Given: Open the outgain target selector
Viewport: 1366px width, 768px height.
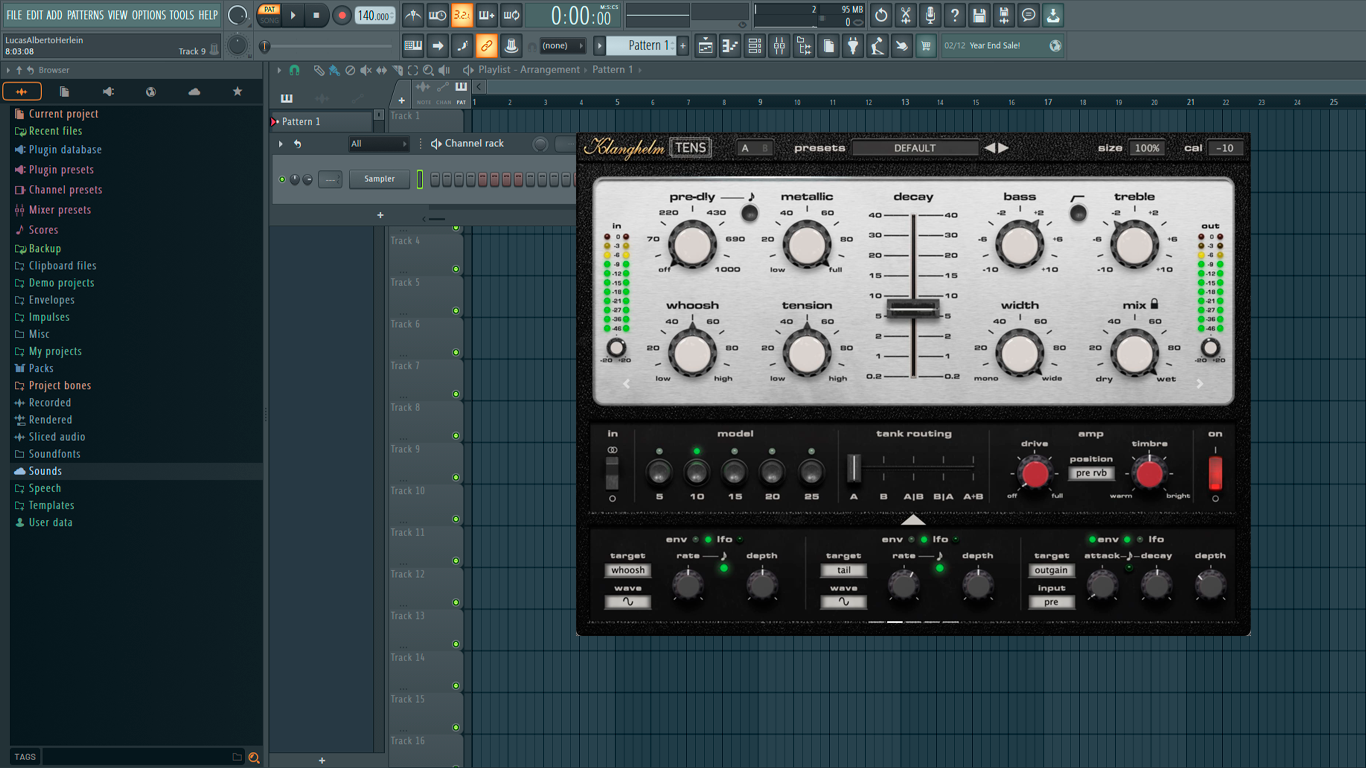Looking at the screenshot, I should tap(1051, 570).
